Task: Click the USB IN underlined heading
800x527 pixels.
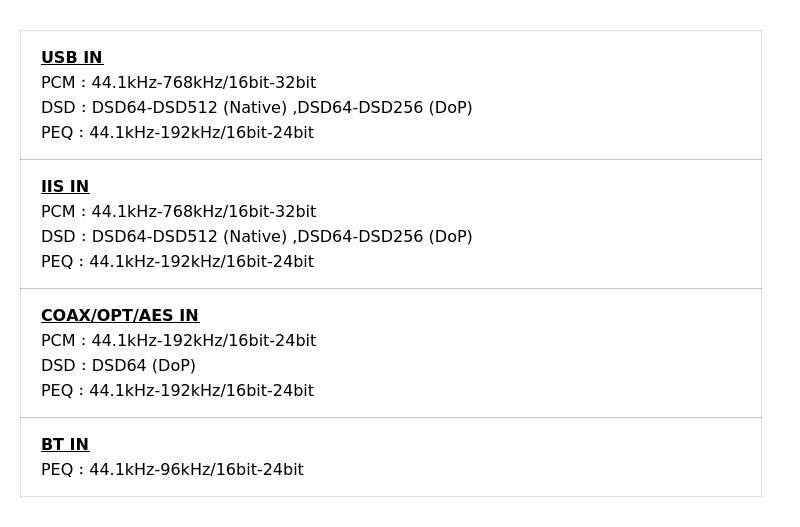Action: (72, 58)
